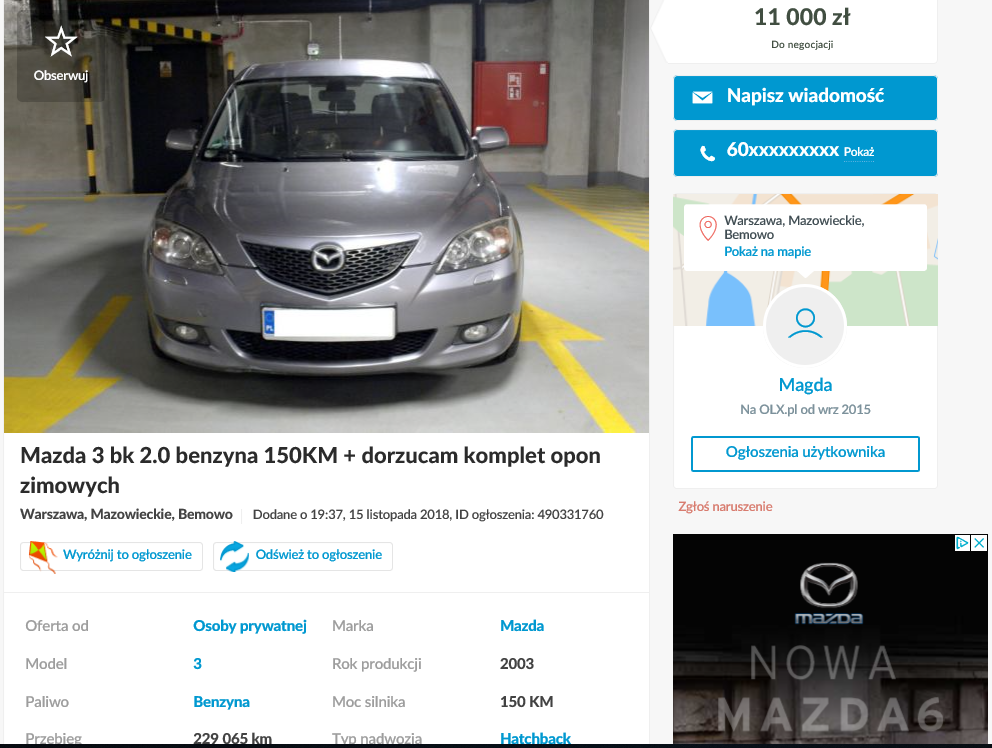Close the Mazda advertisement with X
Viewport: 992px width, 748px height.
click(979, 543)
